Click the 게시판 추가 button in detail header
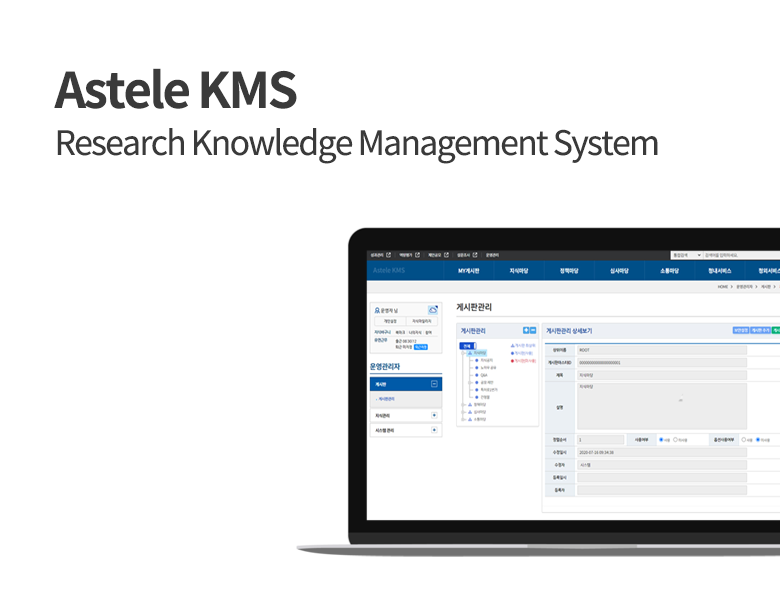 (761, 329)
